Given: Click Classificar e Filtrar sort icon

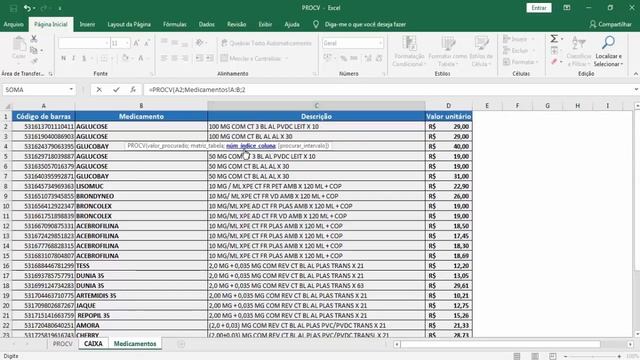Looking at the screenshot, I should coord(579,51).
